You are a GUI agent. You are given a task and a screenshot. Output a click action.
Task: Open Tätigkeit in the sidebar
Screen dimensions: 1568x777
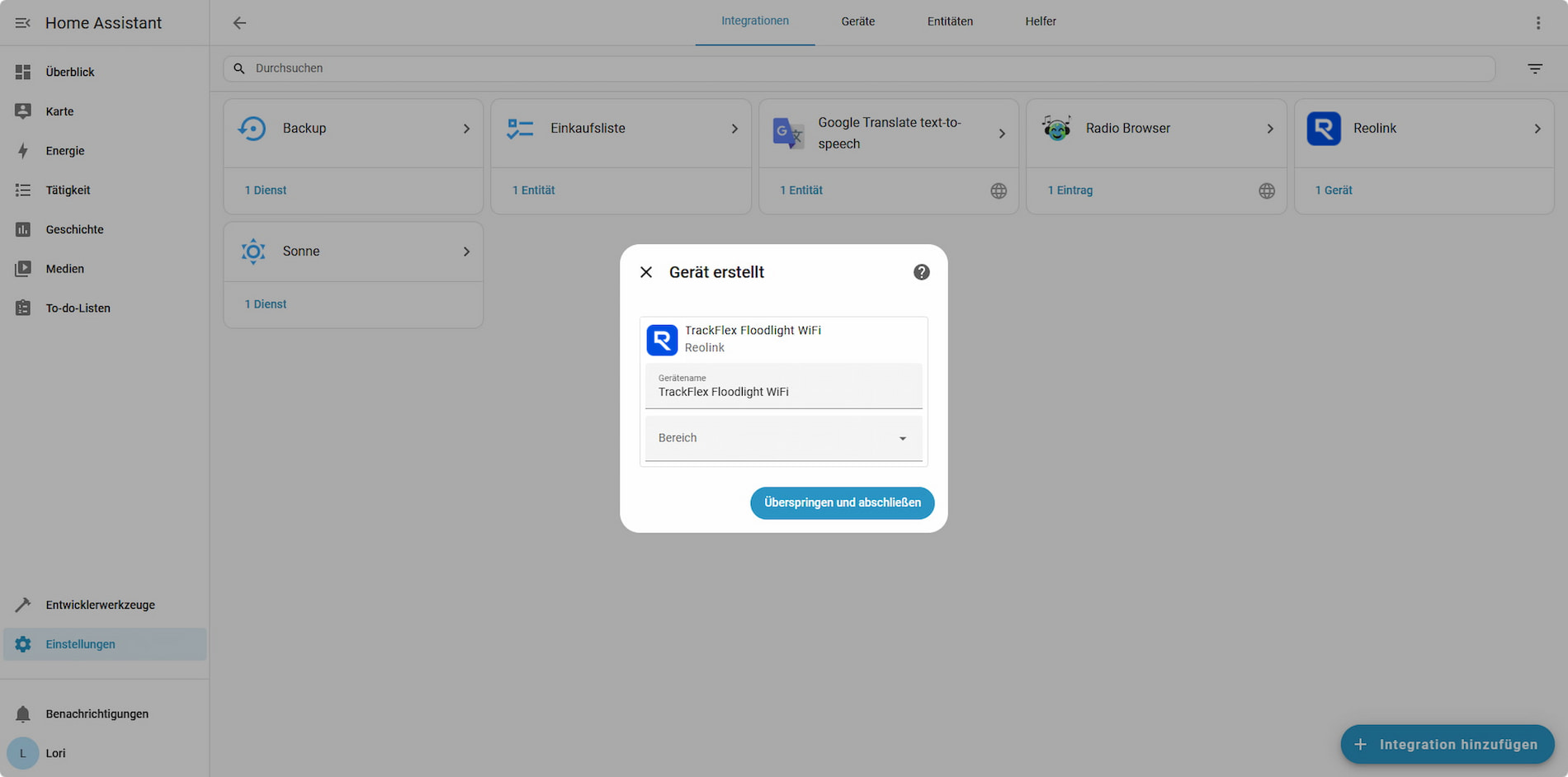tap(105, 190)
